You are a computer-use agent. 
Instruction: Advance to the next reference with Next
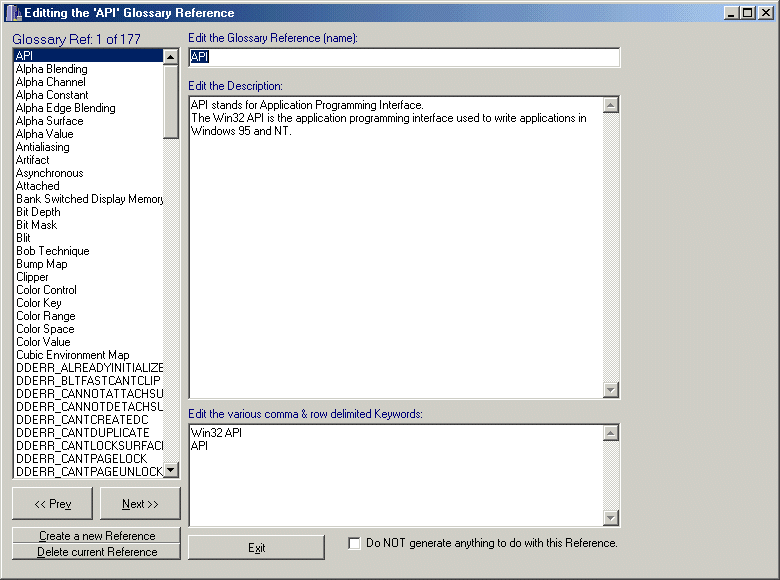click(x=140, y=504)
